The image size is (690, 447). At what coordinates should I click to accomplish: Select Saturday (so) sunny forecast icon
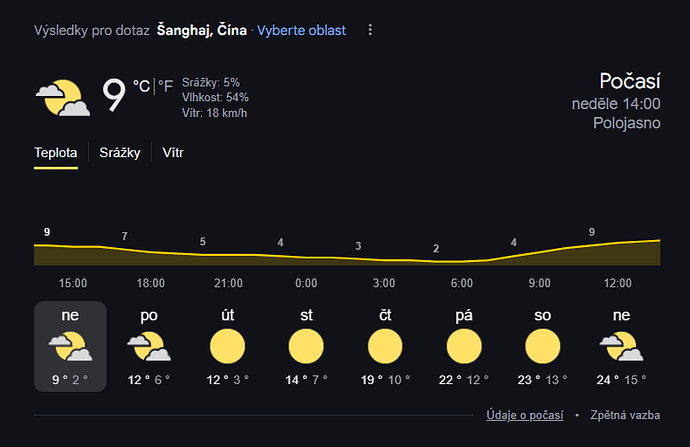[543, 347]
